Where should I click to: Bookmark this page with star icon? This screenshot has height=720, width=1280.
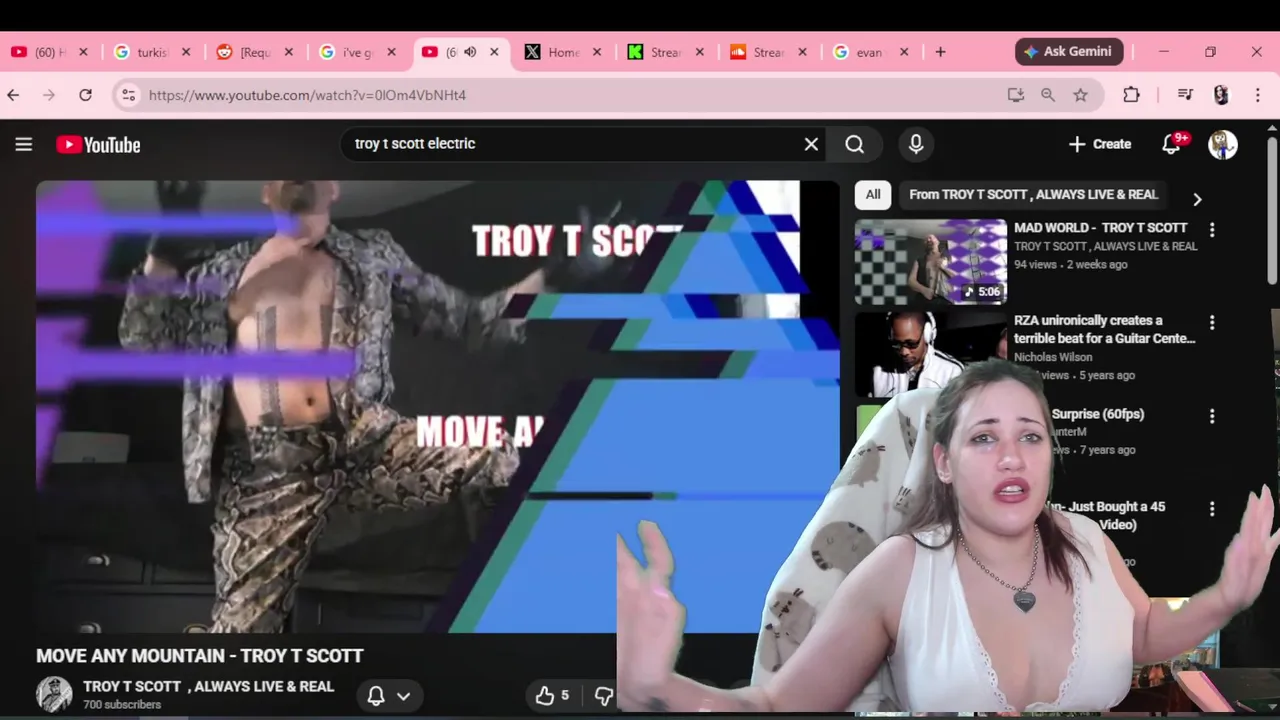[1080, 95]
